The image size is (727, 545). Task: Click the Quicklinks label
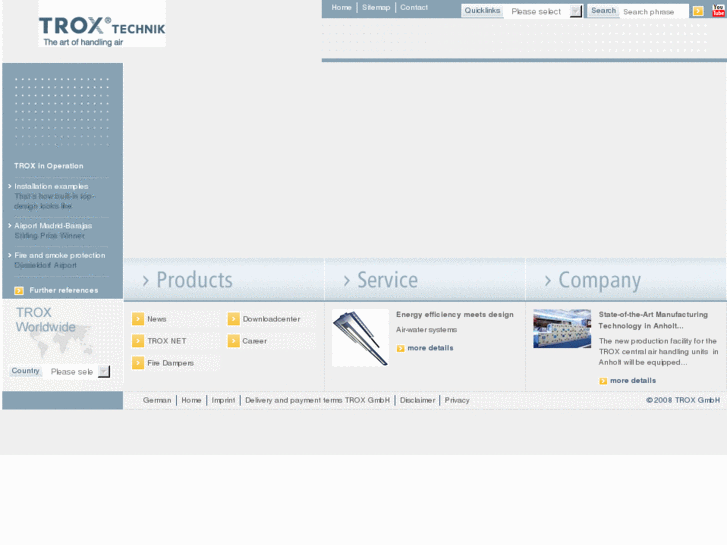coord(482,11)
